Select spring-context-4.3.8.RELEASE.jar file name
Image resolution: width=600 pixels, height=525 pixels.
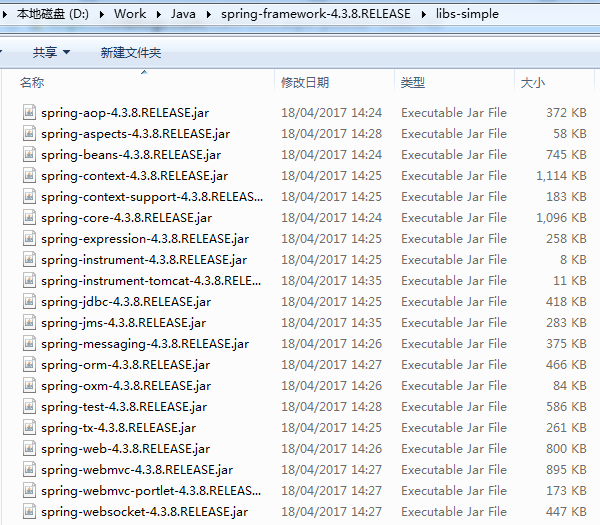tap(134, 176)
